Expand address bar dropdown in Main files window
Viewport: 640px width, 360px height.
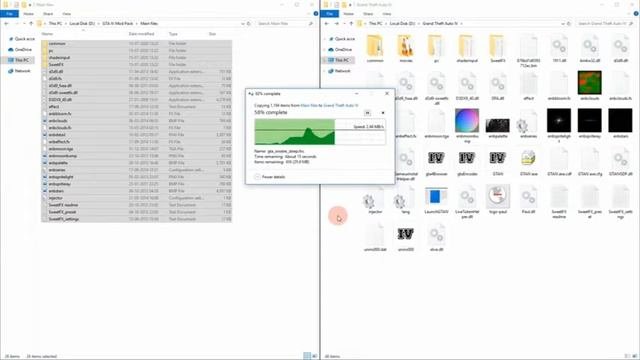coord(243,24)
